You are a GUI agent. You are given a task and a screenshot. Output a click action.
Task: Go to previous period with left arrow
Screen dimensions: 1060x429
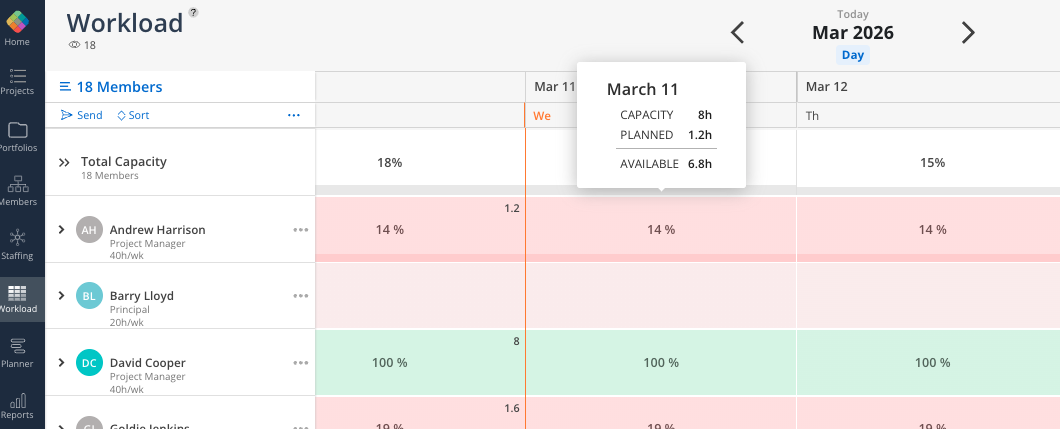(x=738, y=33)
